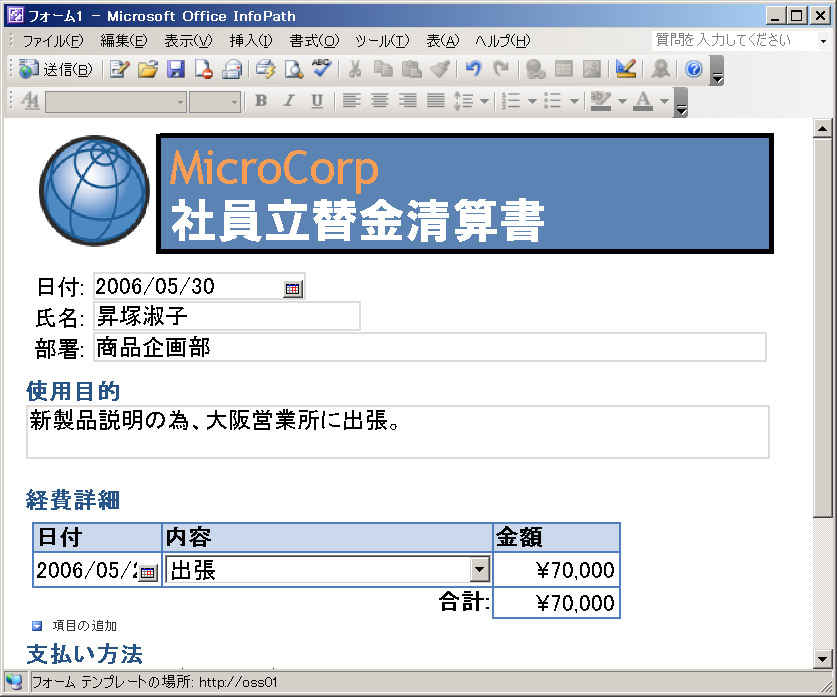Image resolution: width=837 pixels, height=697 pixels.
Task: Open the 出張 content dropdown
Action: point(479,569)
